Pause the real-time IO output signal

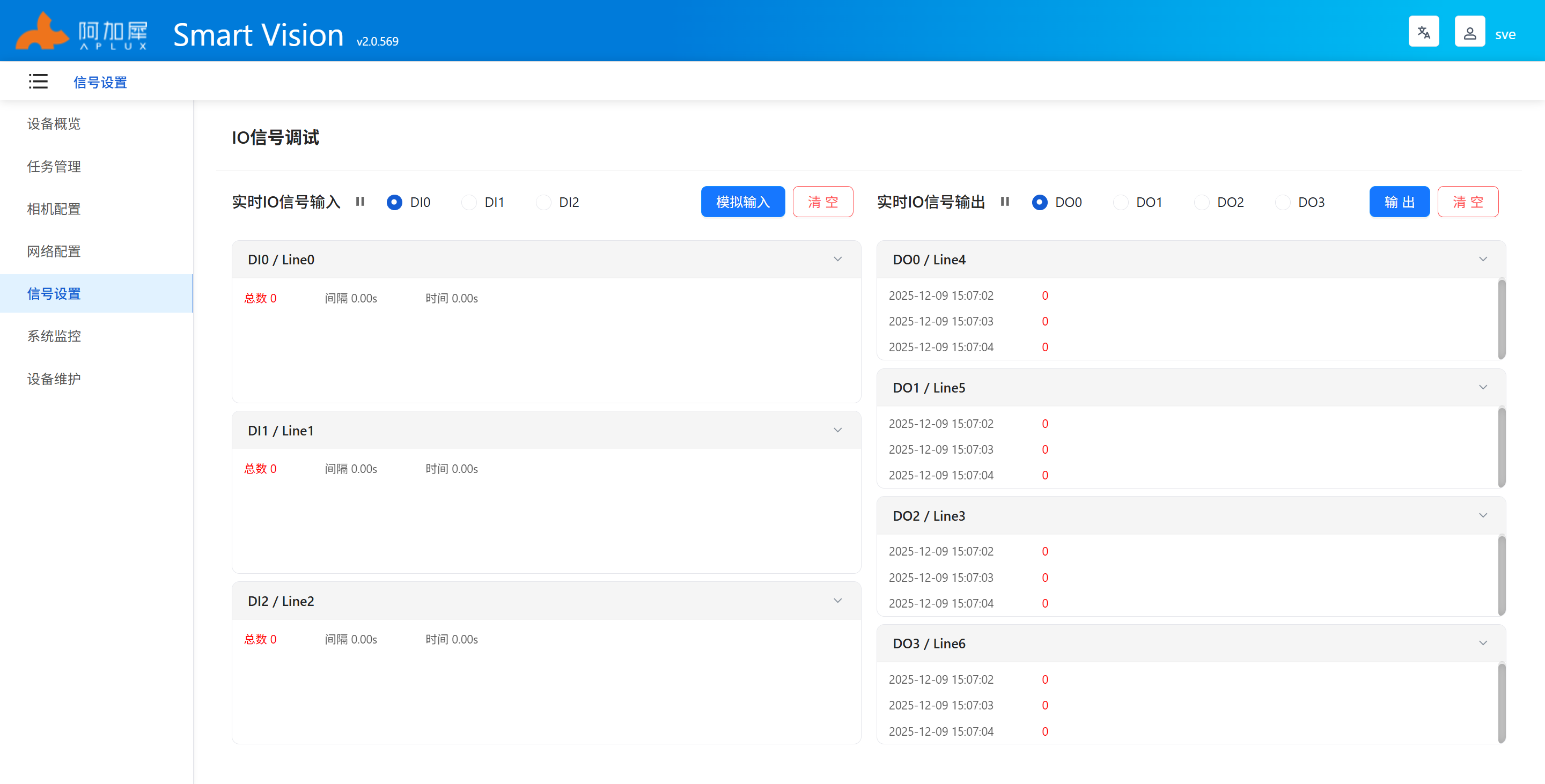pos(1005,202)
